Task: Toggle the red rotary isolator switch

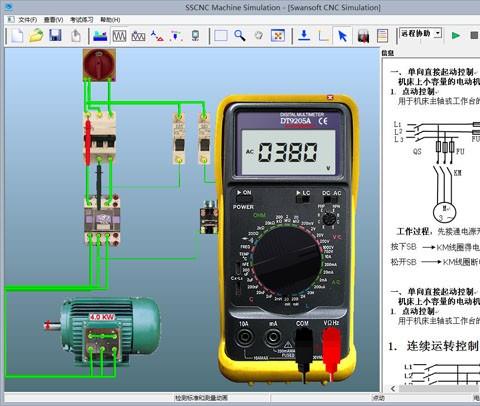Action: (x=99, y=65)
